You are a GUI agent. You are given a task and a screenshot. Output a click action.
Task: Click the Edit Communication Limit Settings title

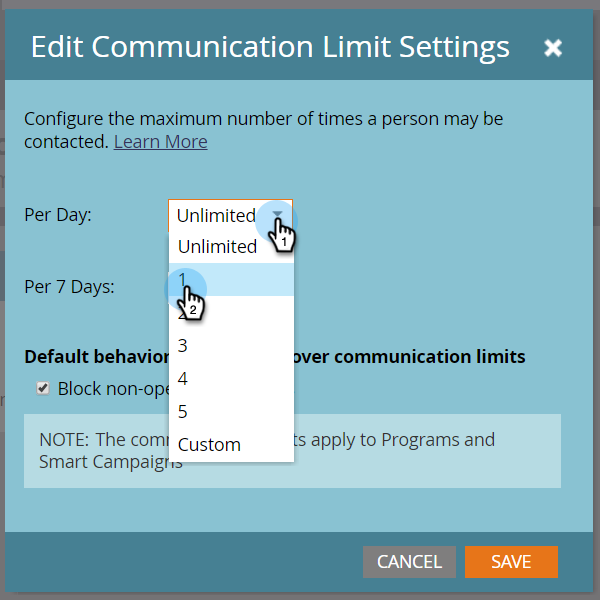270,47
